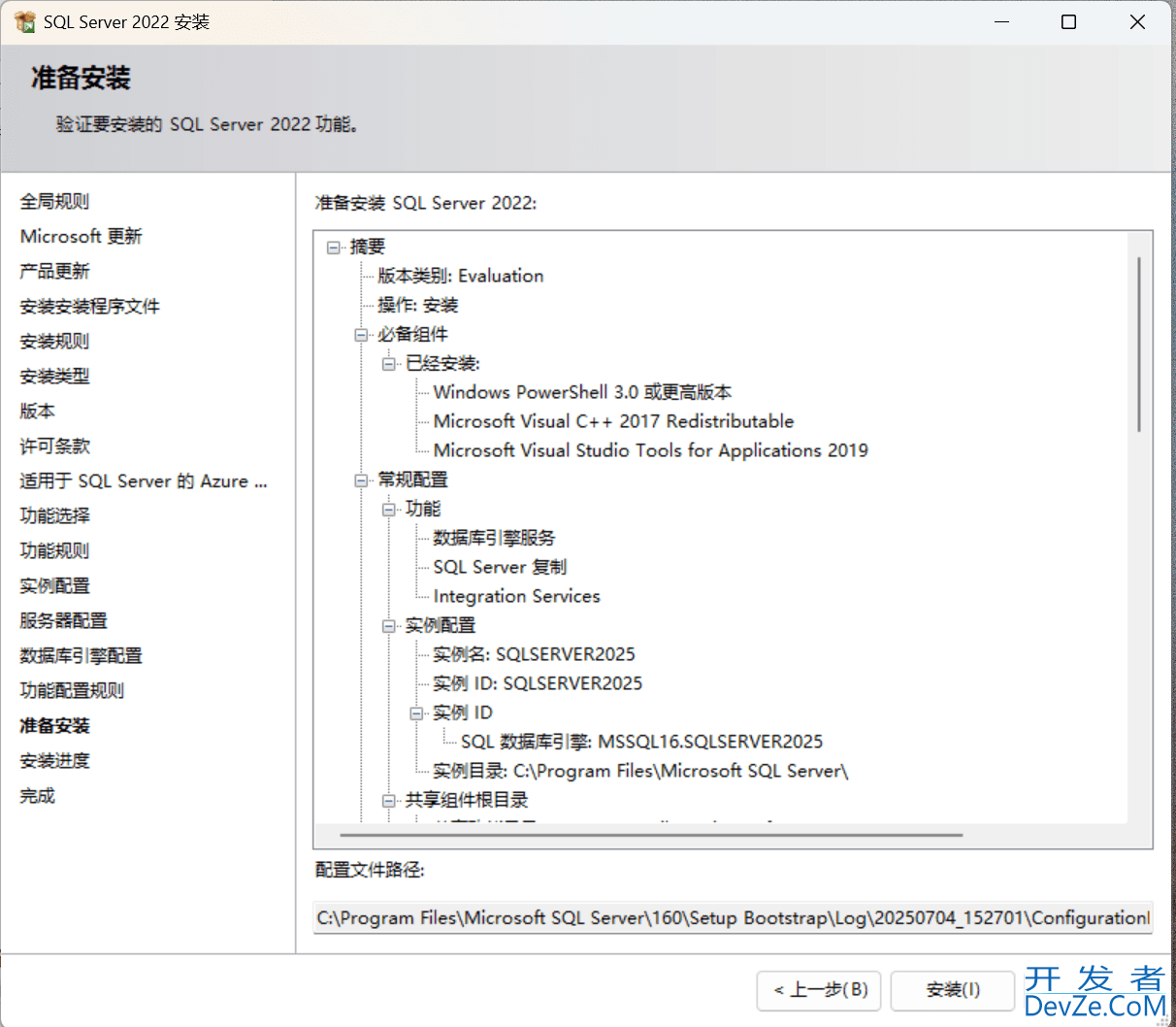Click the vertical scrollbar thumb in summary tree
1176x1027 pixels.
(x=1138, y=345)
